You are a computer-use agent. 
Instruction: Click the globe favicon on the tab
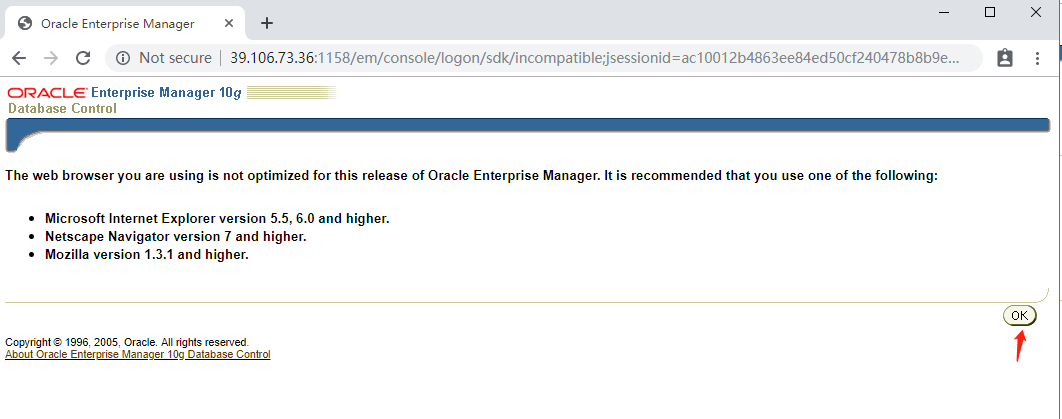point(25,24)
